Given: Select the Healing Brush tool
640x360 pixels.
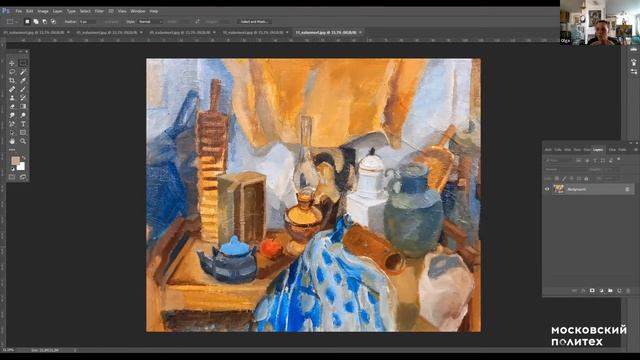Looking at the screenshot, I should tap(12, 89).
